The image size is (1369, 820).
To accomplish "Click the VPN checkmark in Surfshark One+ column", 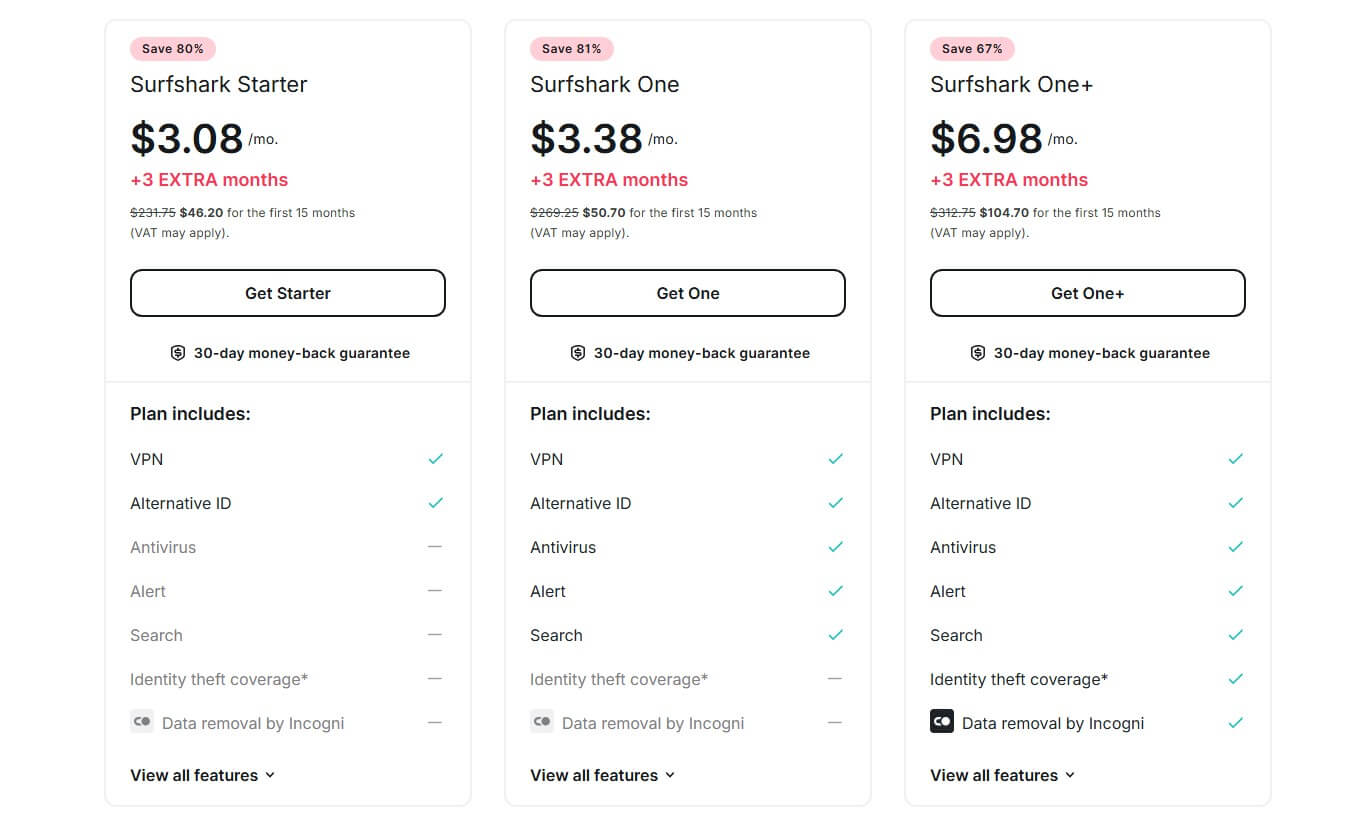I will point(1235,458).
